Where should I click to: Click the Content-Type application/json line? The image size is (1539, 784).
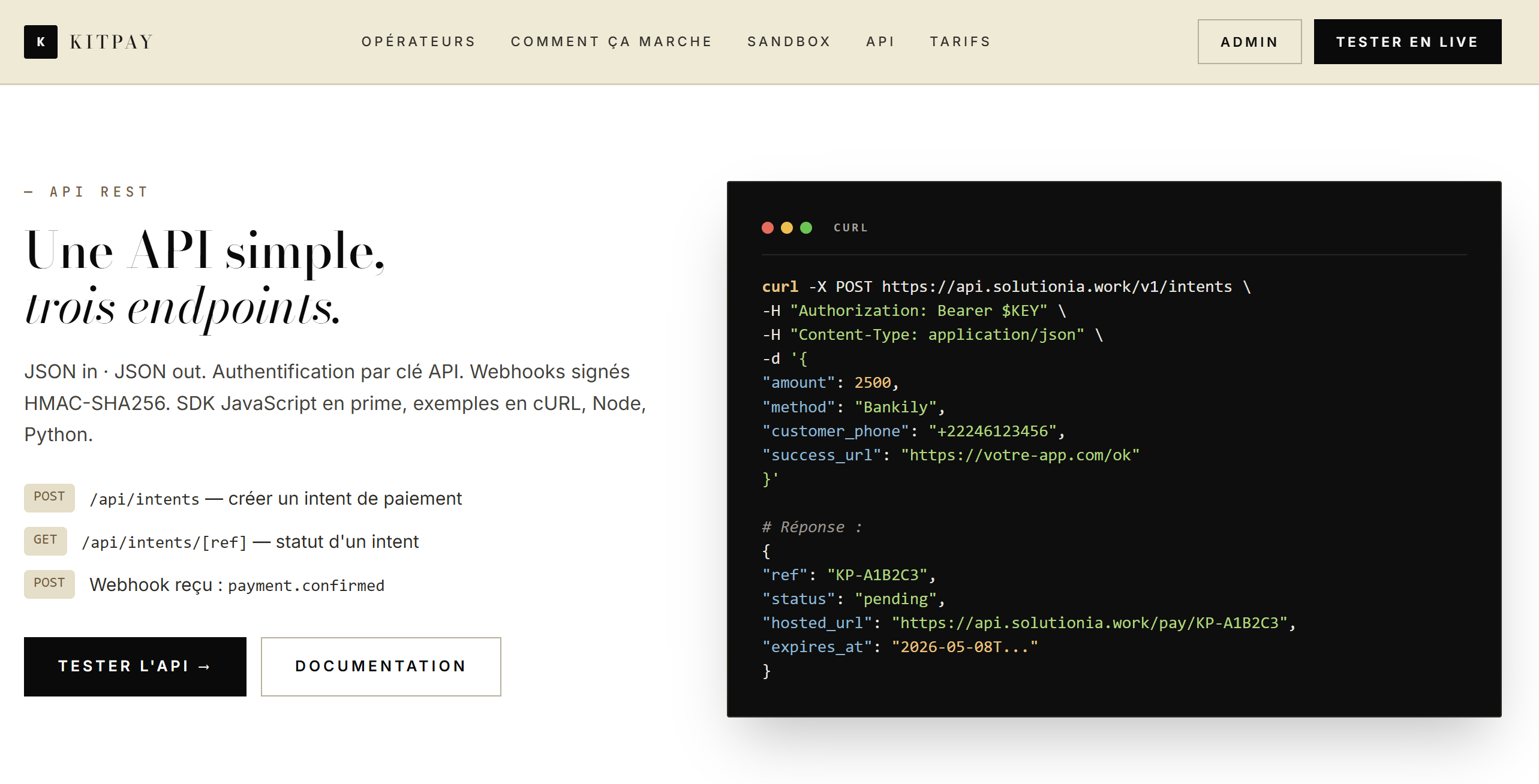(932, 334)
